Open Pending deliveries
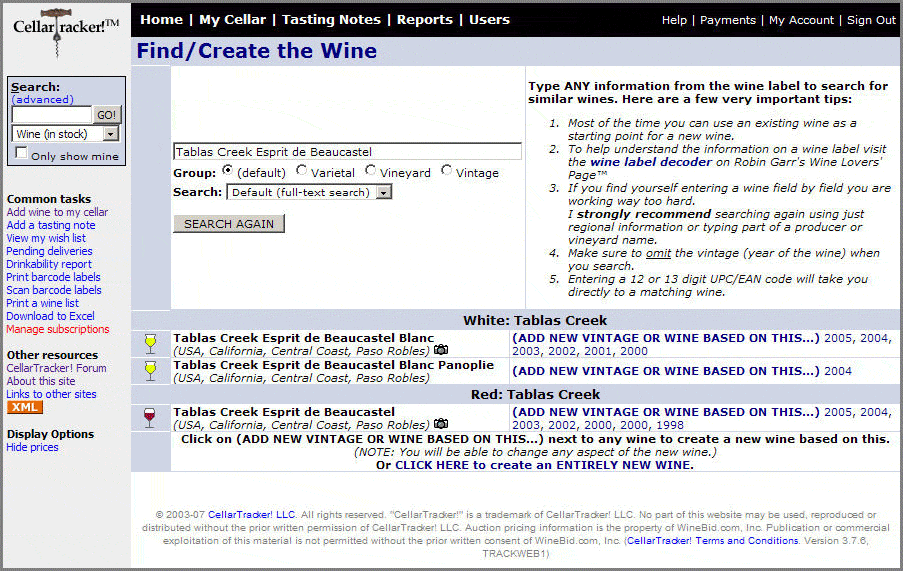Image resolution: width=903 pixels, height=571 pixels. click(x=50, y=251)
